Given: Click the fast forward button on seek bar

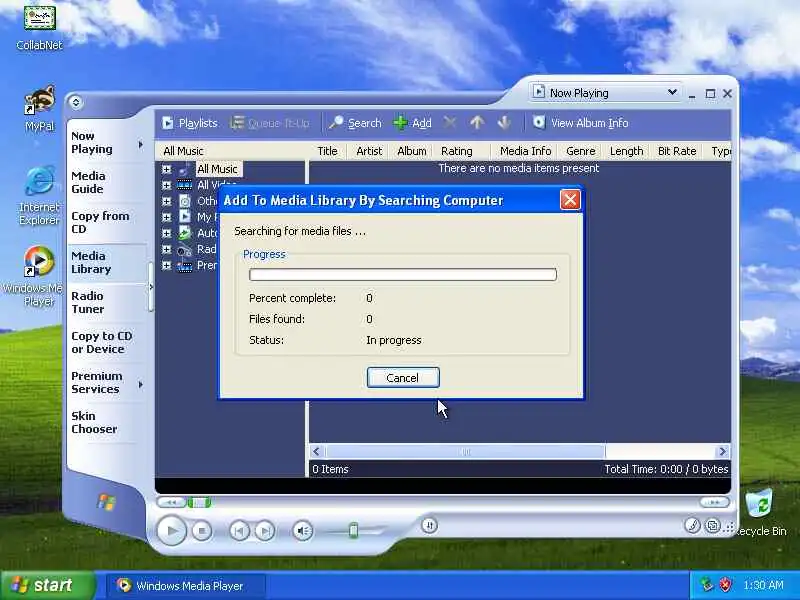Looking at the screenshot, I should 714,503.
